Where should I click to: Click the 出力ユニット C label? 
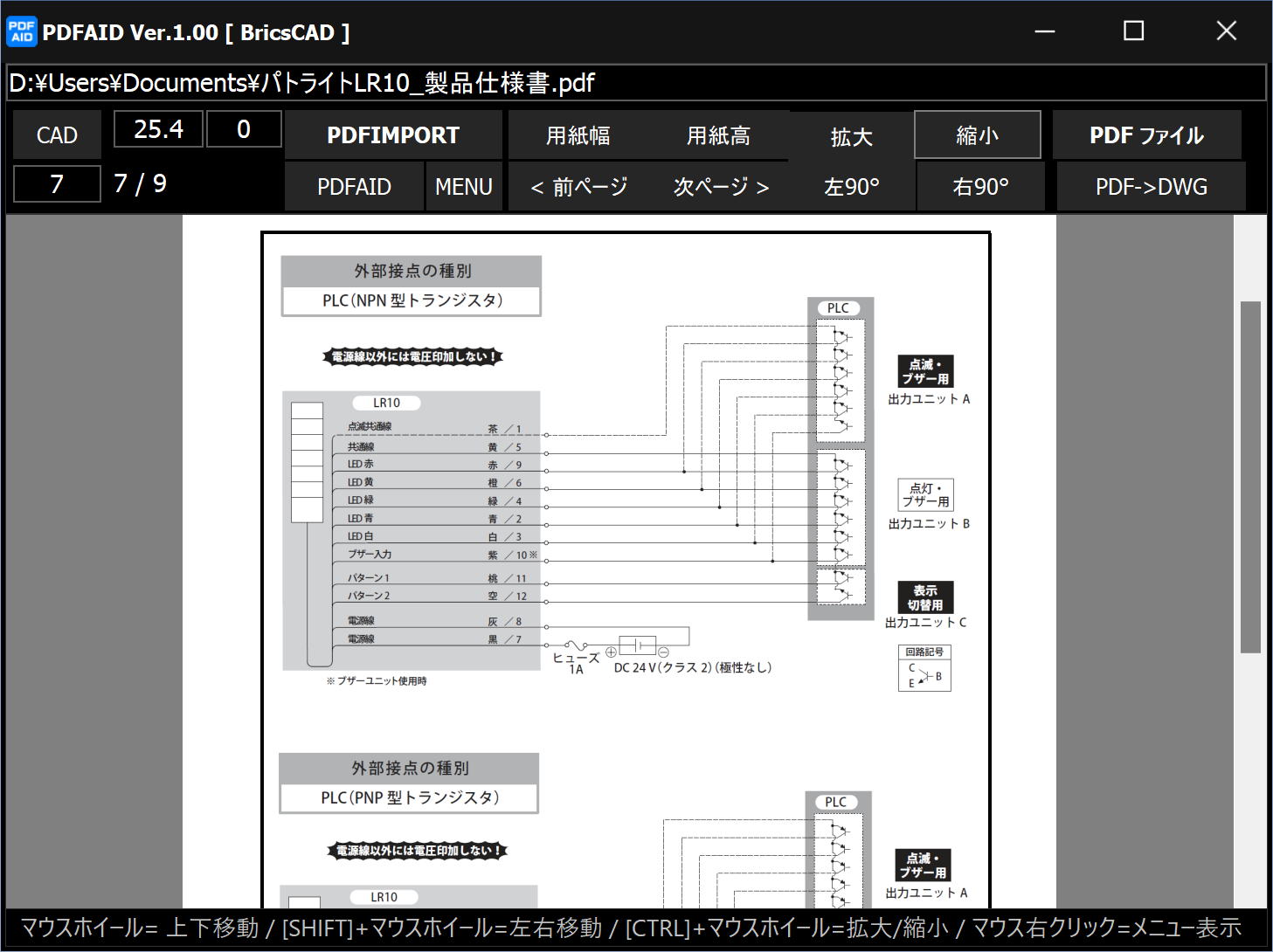[x=926, y=623]
